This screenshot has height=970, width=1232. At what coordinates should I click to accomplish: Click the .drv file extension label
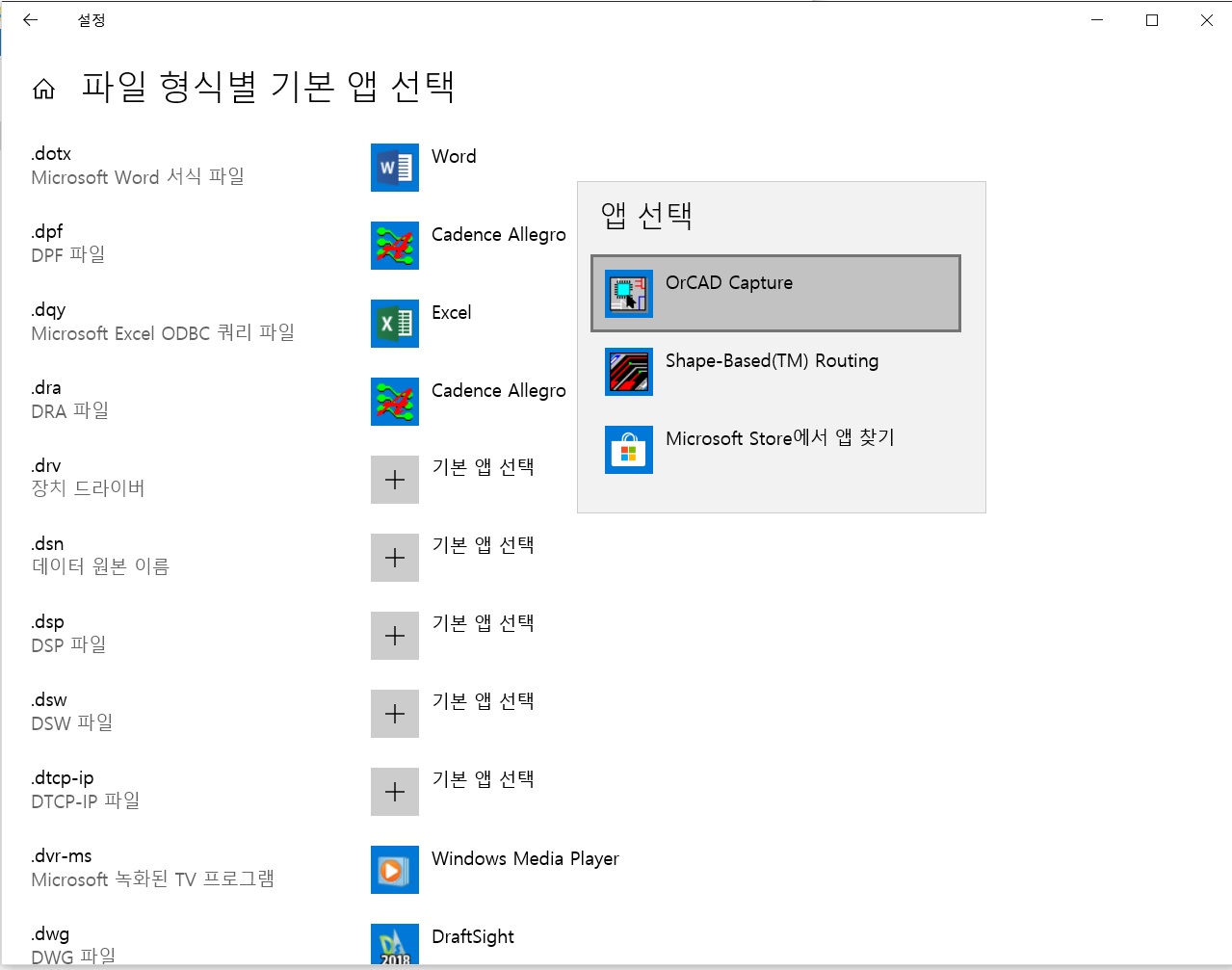point(46,466)
